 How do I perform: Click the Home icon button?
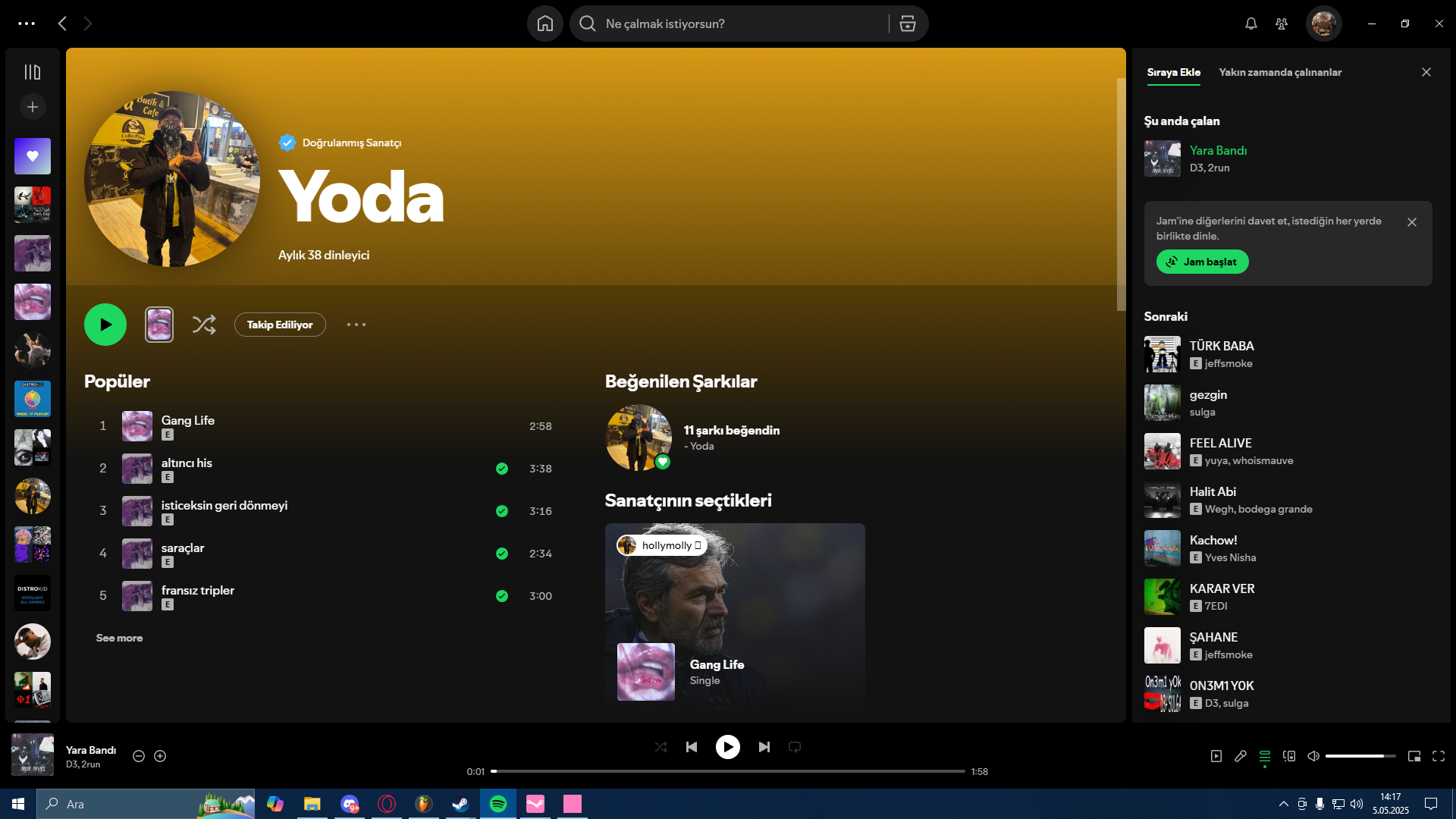(x=544, y=24)
